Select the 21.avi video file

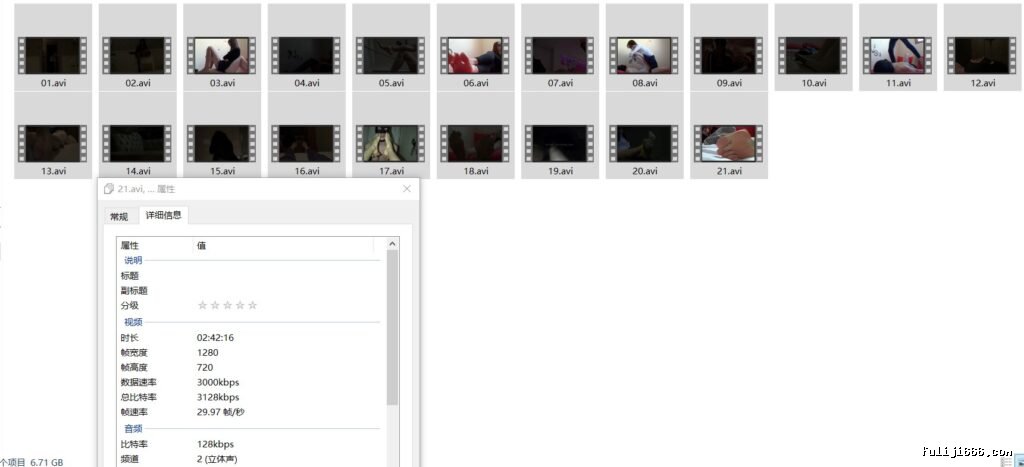pos(729,135)
